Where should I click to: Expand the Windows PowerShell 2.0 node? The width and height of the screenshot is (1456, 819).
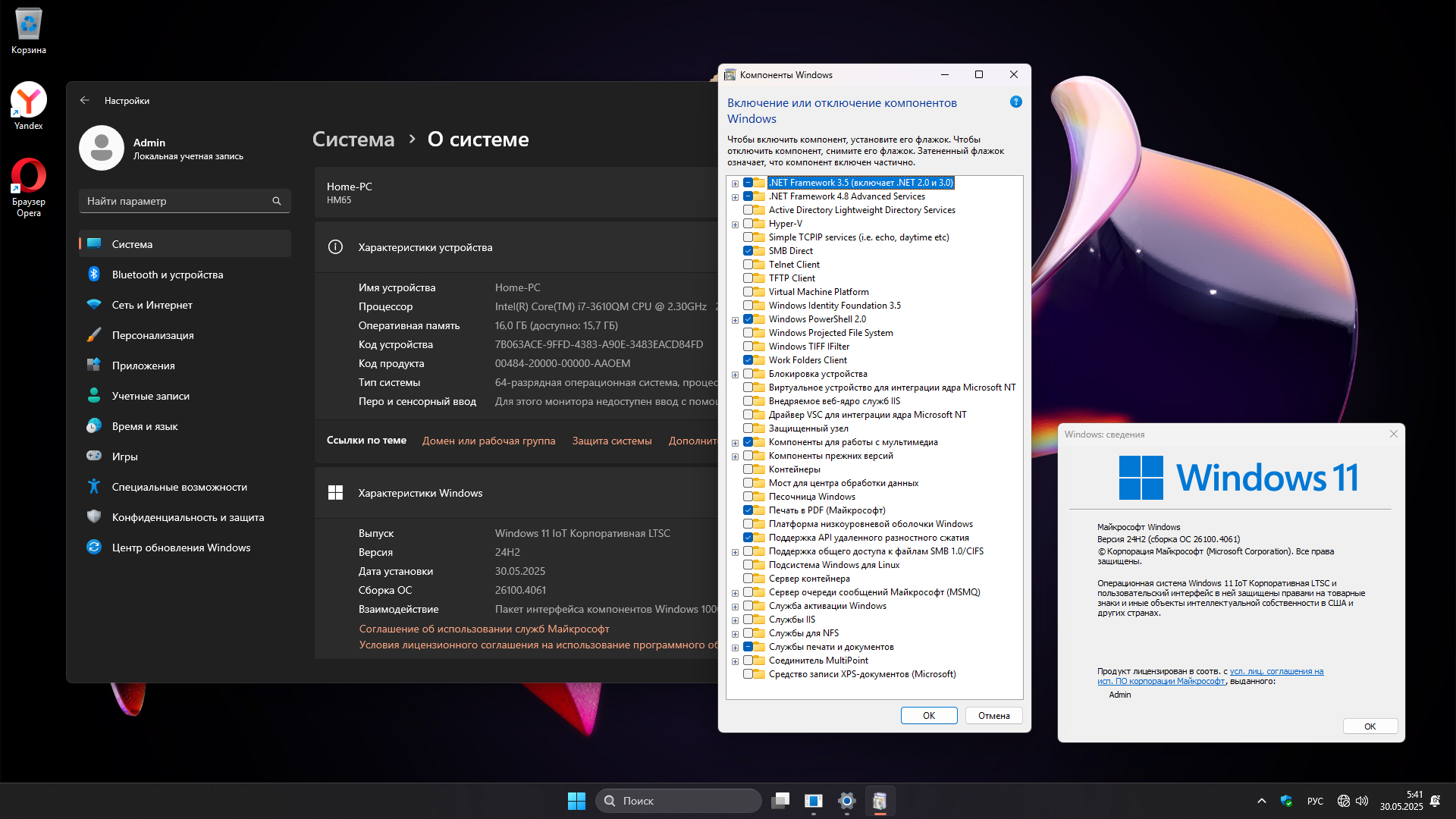tap(735, 320)
